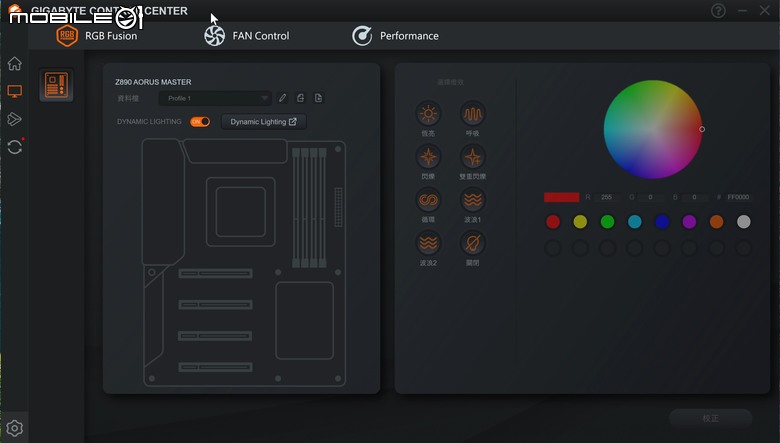Select the 呼吸 breathing lighting effect

(x=472, y=114)
